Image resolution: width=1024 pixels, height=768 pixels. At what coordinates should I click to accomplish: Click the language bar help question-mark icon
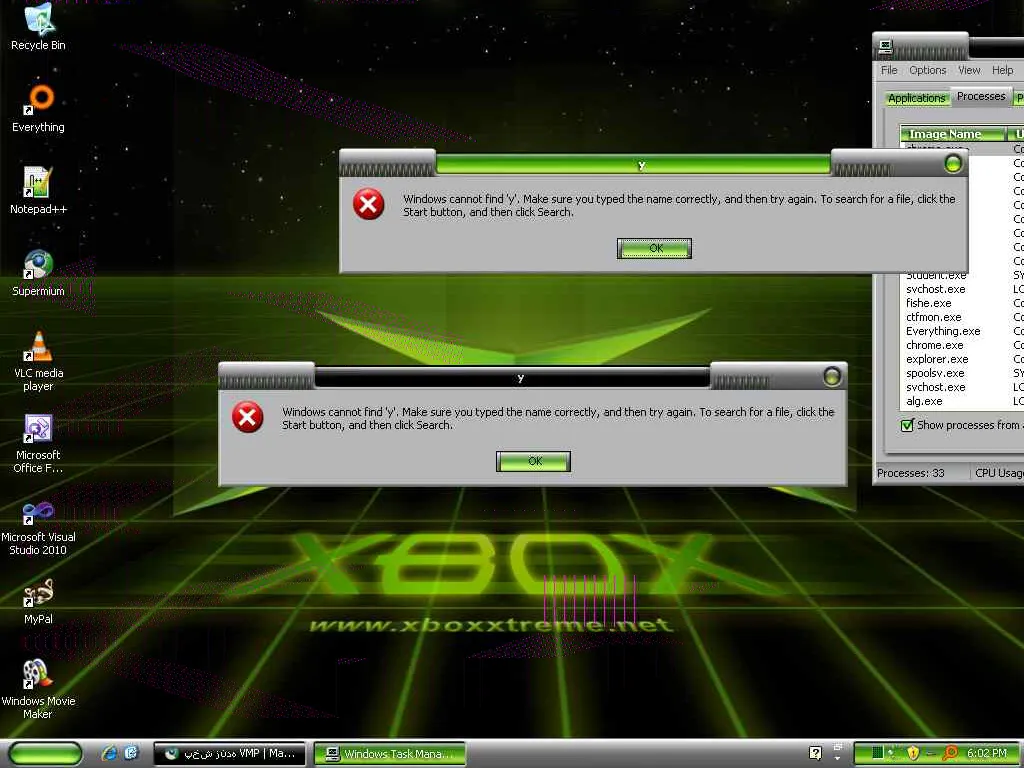point(815,753)
